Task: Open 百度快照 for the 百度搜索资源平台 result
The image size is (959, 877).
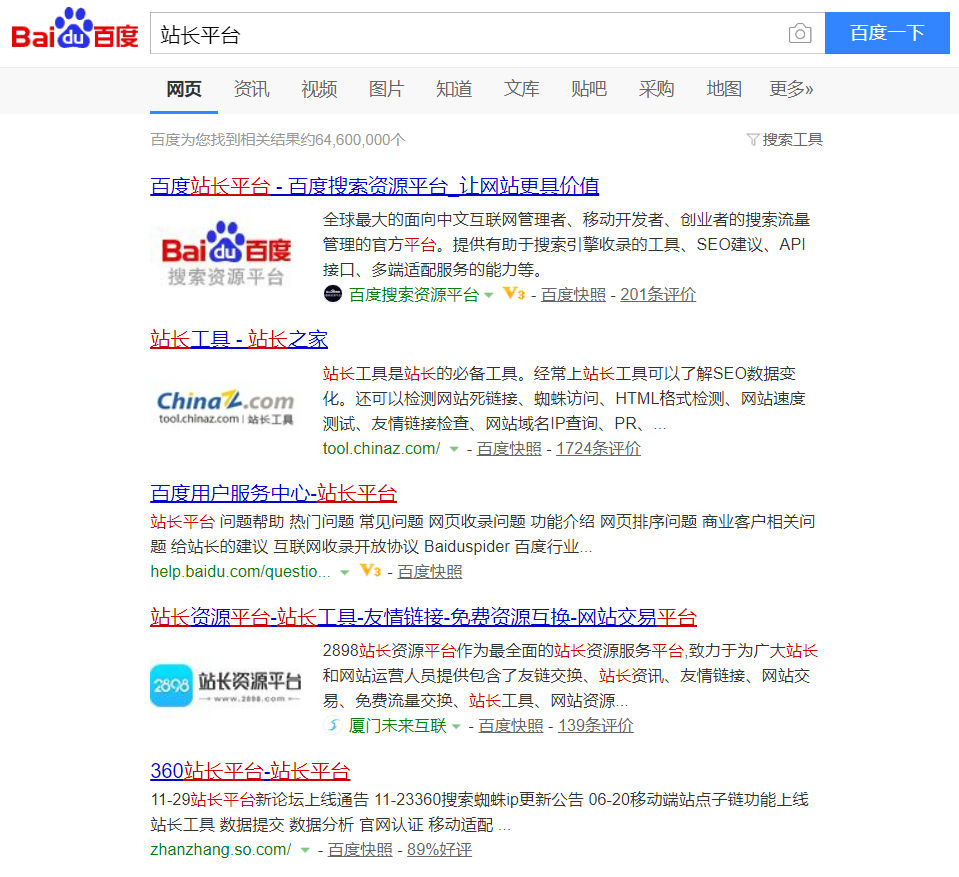Action: coord(573,295)
